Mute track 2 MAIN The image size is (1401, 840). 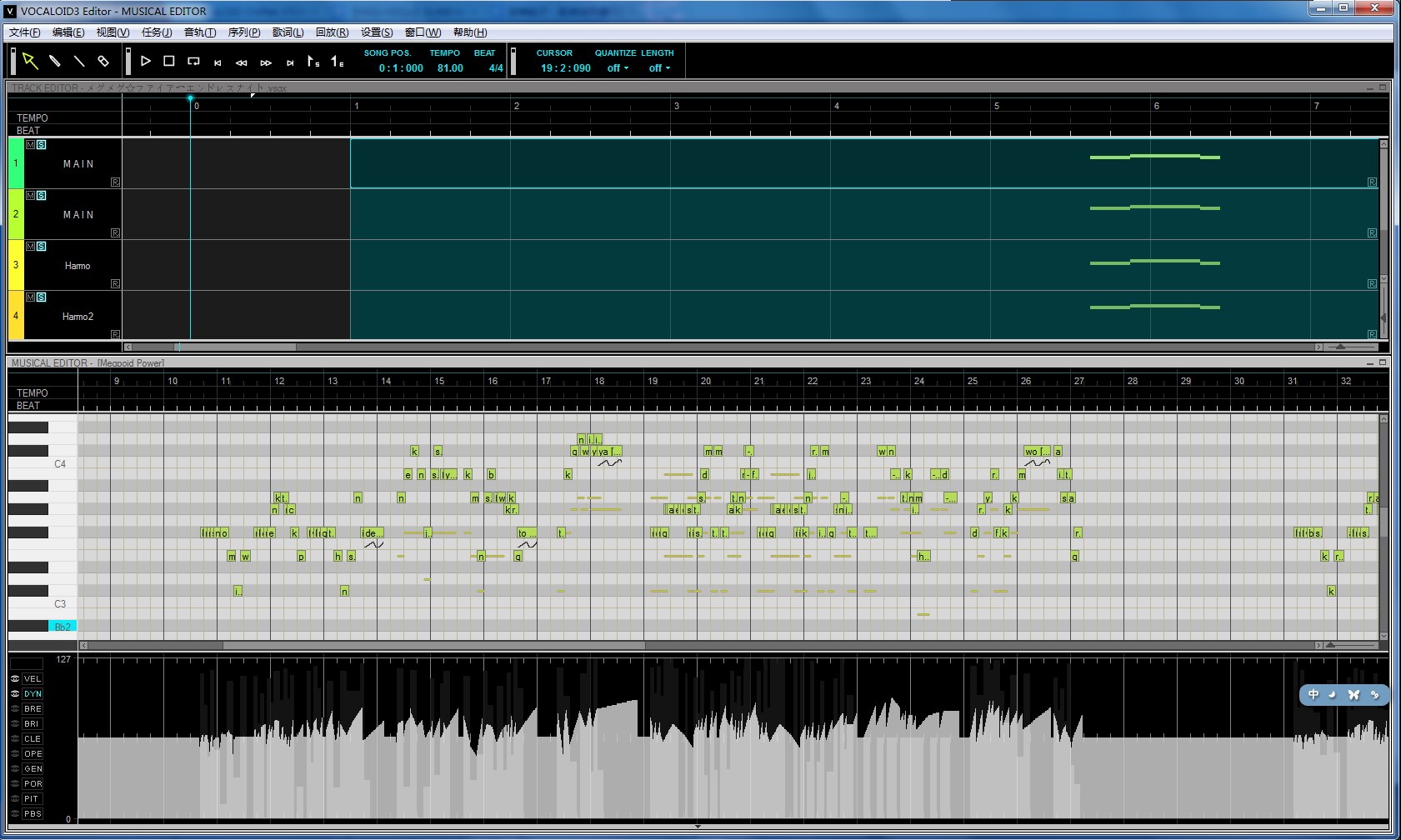[x=31, y=196]
